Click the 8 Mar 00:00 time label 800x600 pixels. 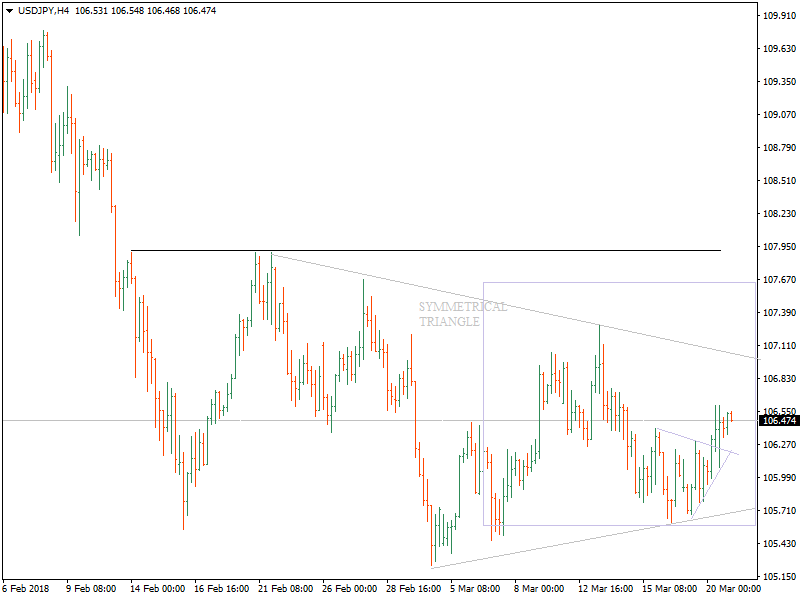click(539, 589)
